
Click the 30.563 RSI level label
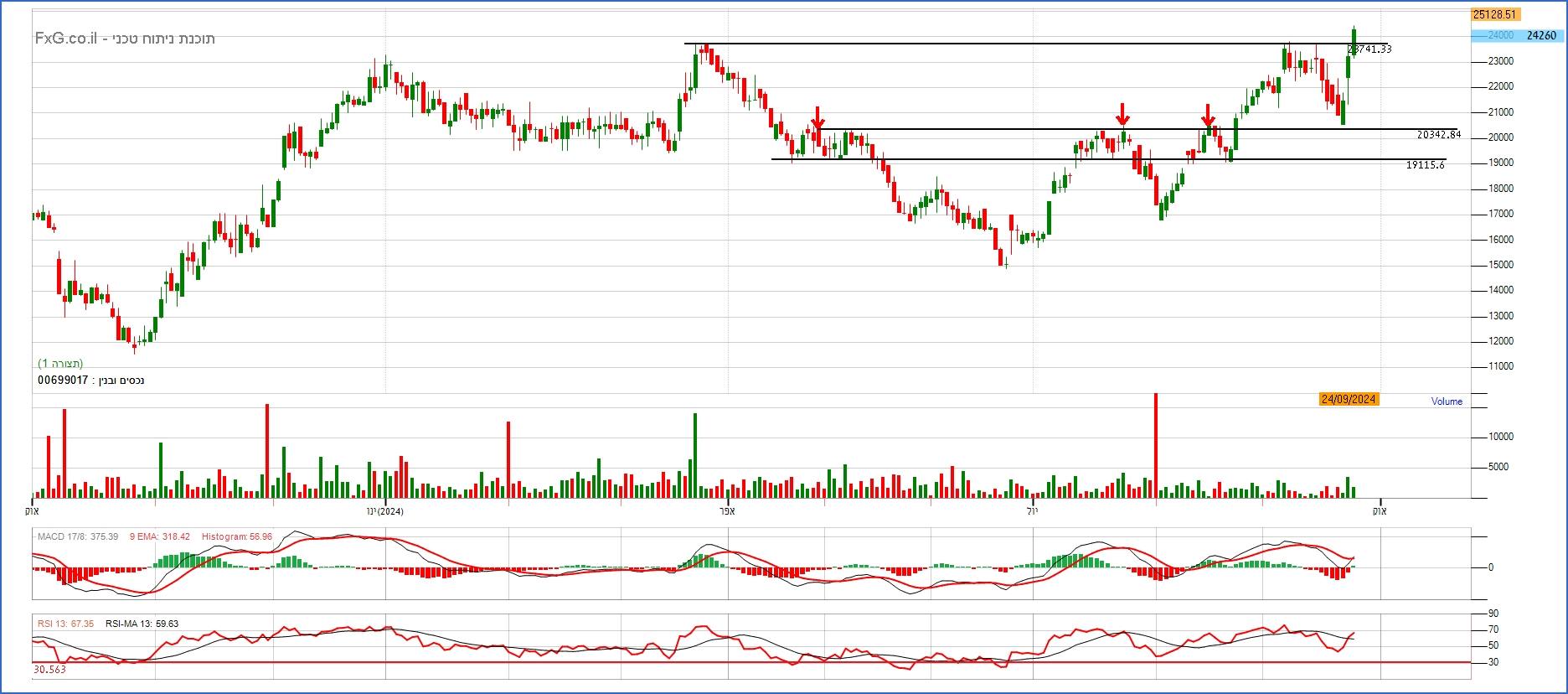tap(49, 670)
